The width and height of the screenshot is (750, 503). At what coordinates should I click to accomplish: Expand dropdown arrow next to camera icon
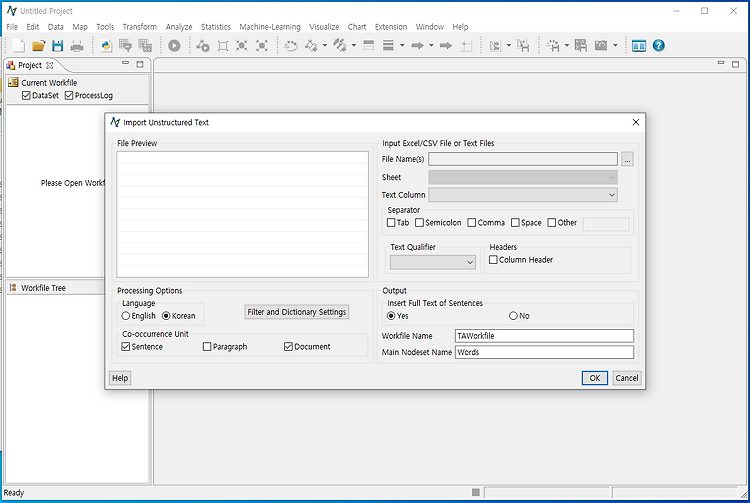(615, 46)
